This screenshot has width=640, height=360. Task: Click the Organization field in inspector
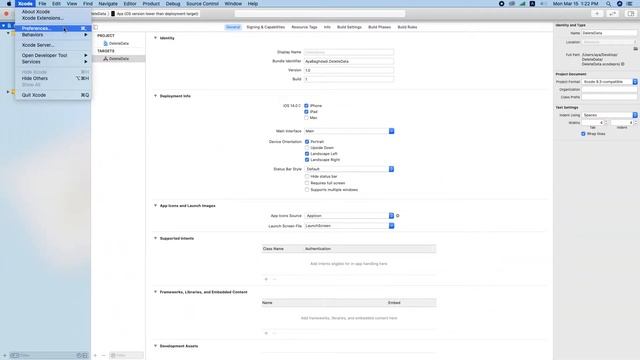[609, 89]
